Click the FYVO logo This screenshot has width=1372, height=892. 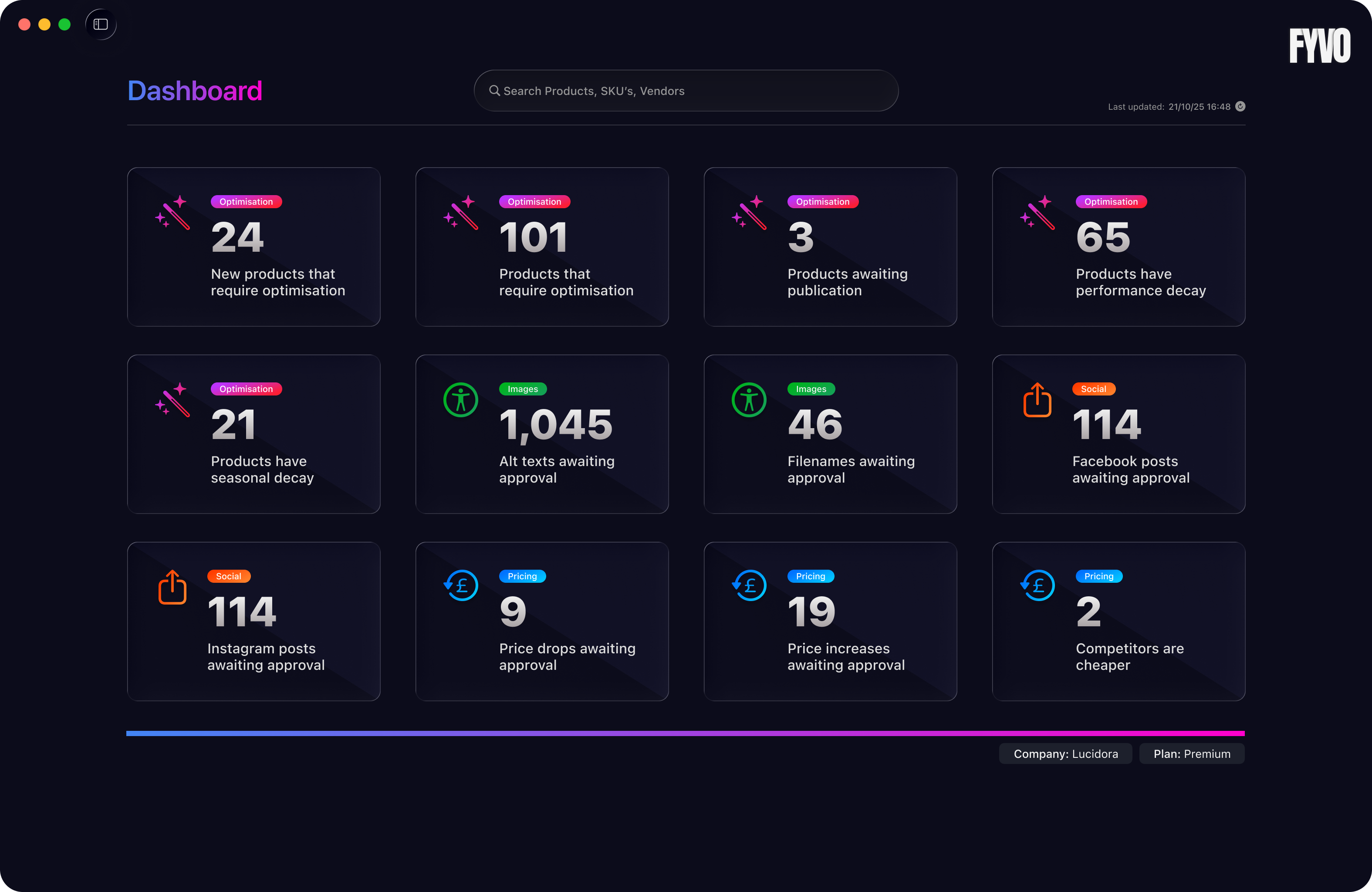1320,45
